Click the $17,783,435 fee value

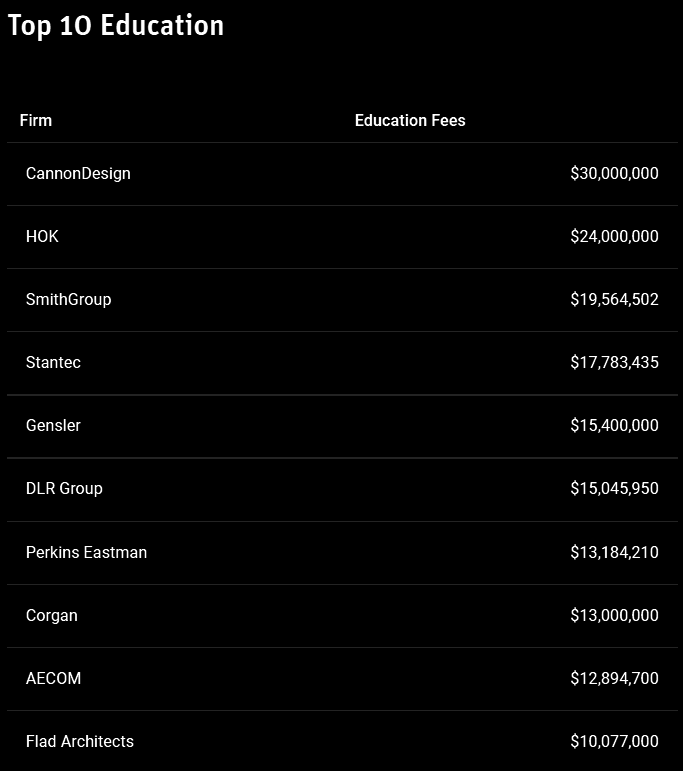(x=614, y=362)
